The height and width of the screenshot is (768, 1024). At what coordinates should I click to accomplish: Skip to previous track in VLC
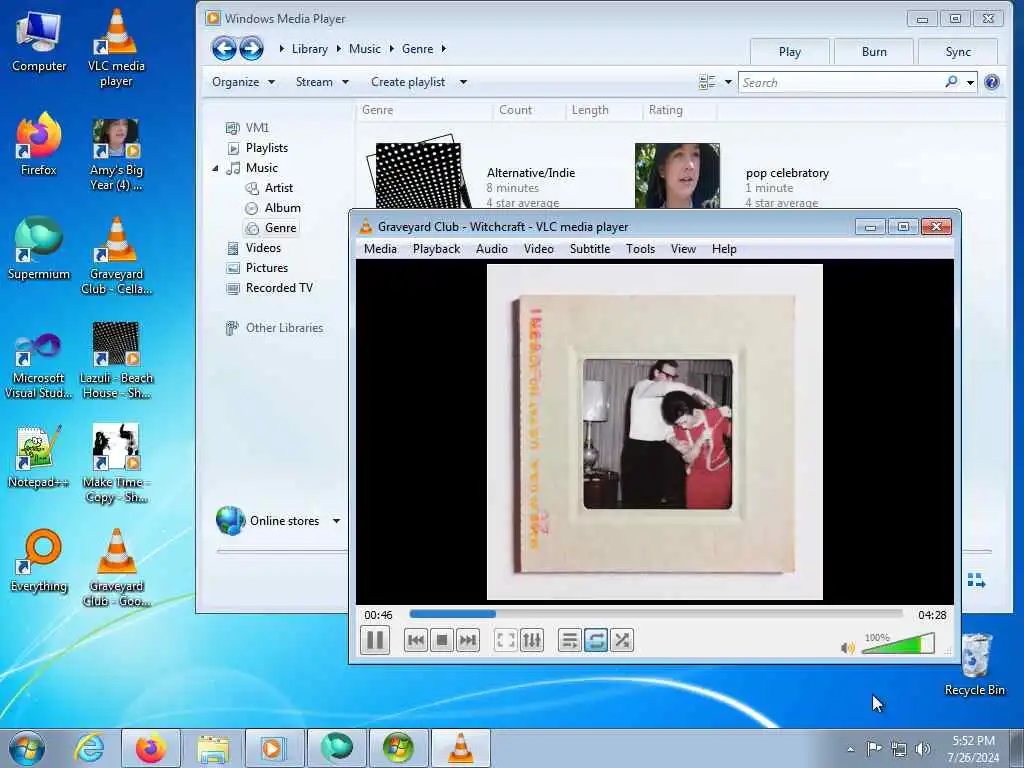[415, 640]
